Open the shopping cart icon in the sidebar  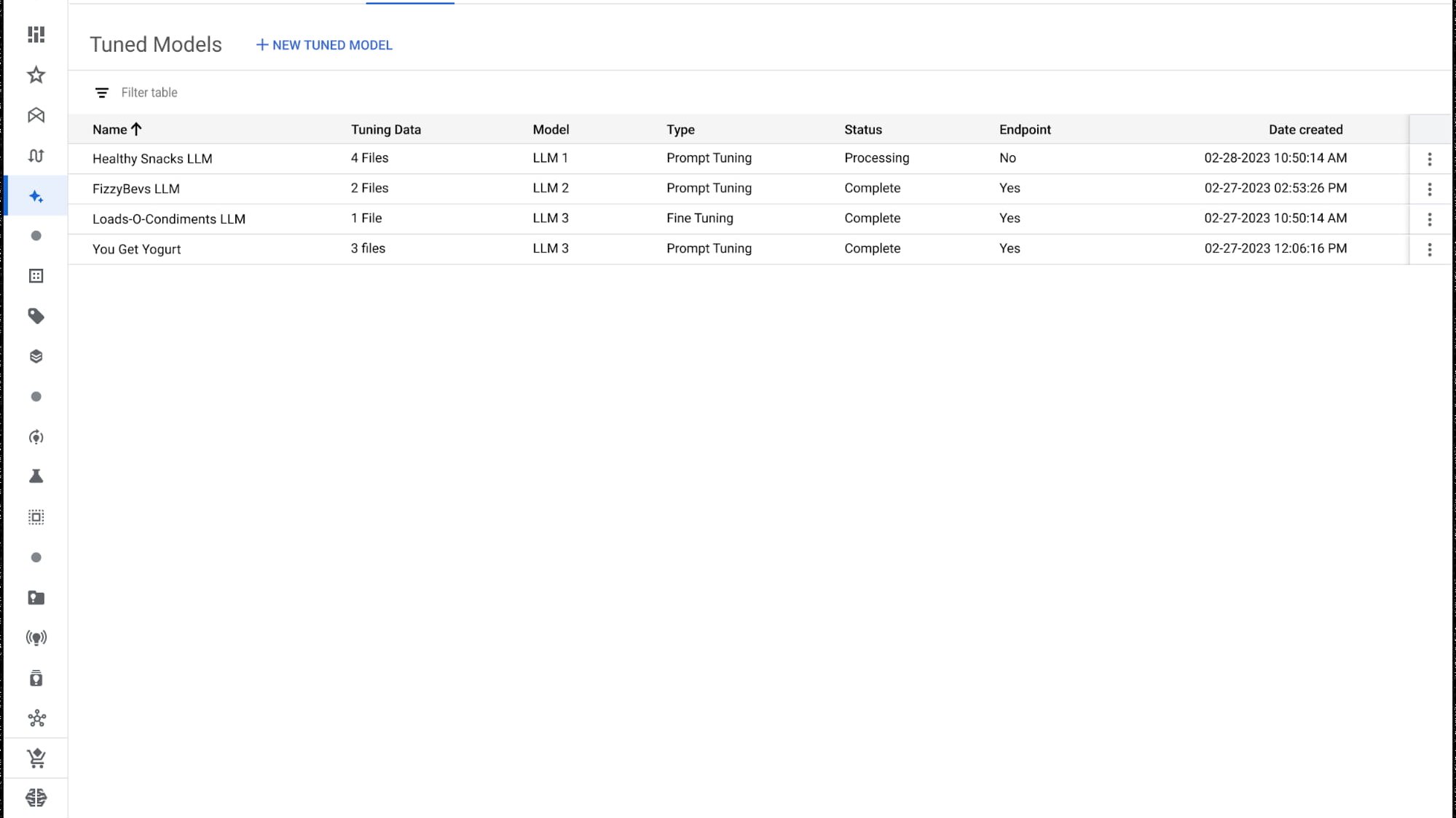tap(36, 758)
